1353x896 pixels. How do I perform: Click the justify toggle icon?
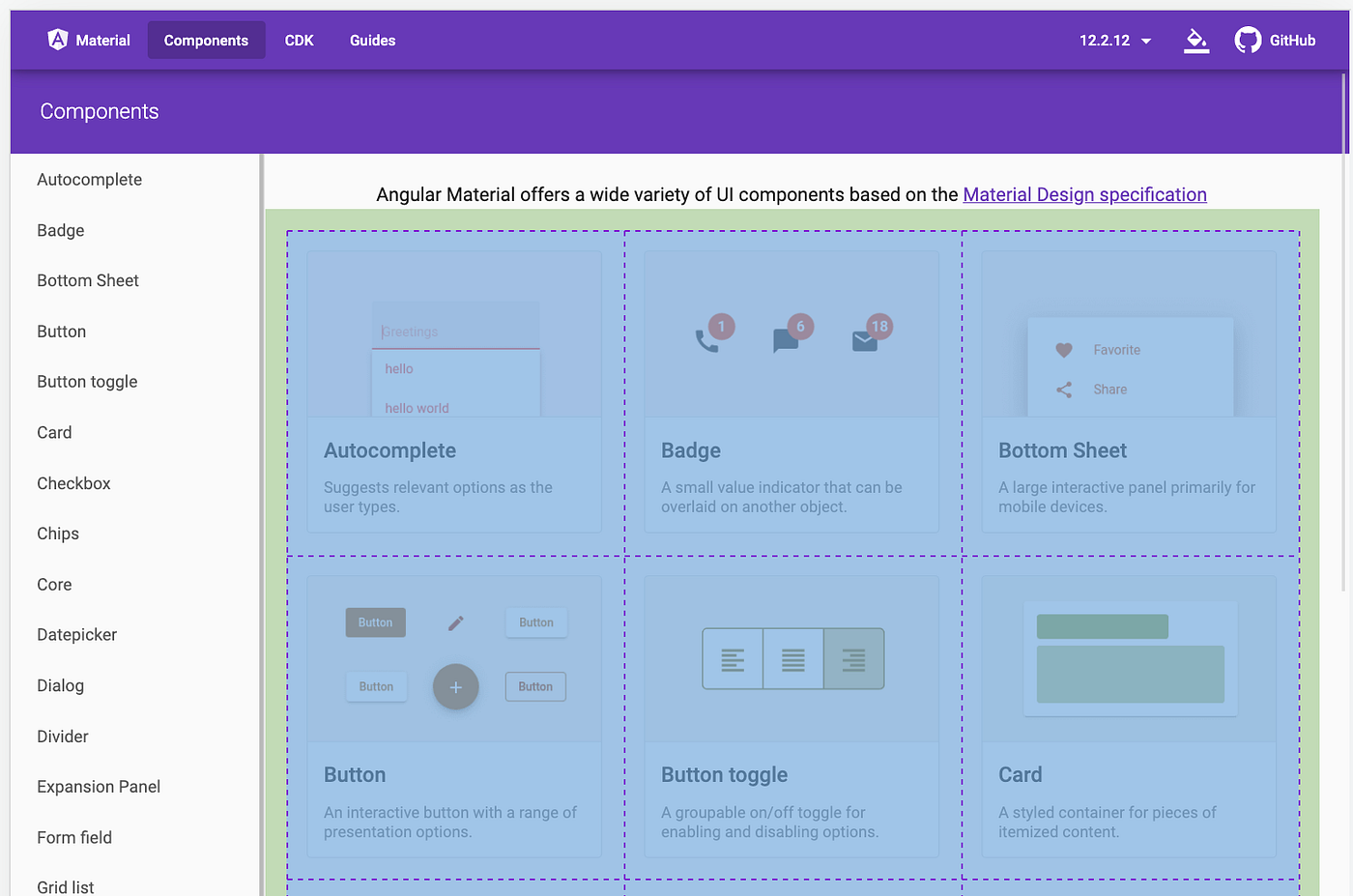(x=793, y=659)
